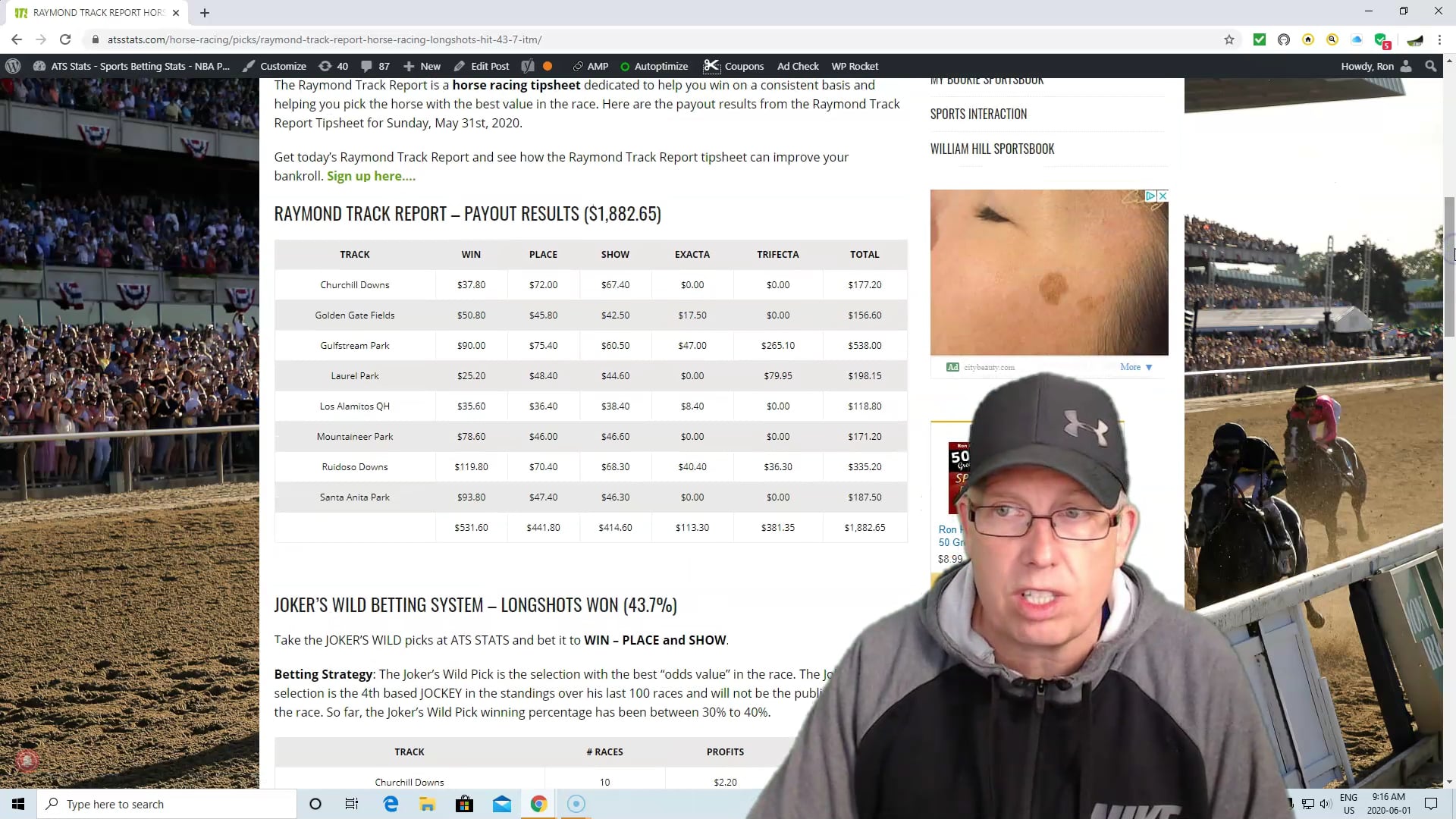Select the Gulfstream Park trifecta $265.10 cell
Screen dimensions: 1456x819
point(778,346)
